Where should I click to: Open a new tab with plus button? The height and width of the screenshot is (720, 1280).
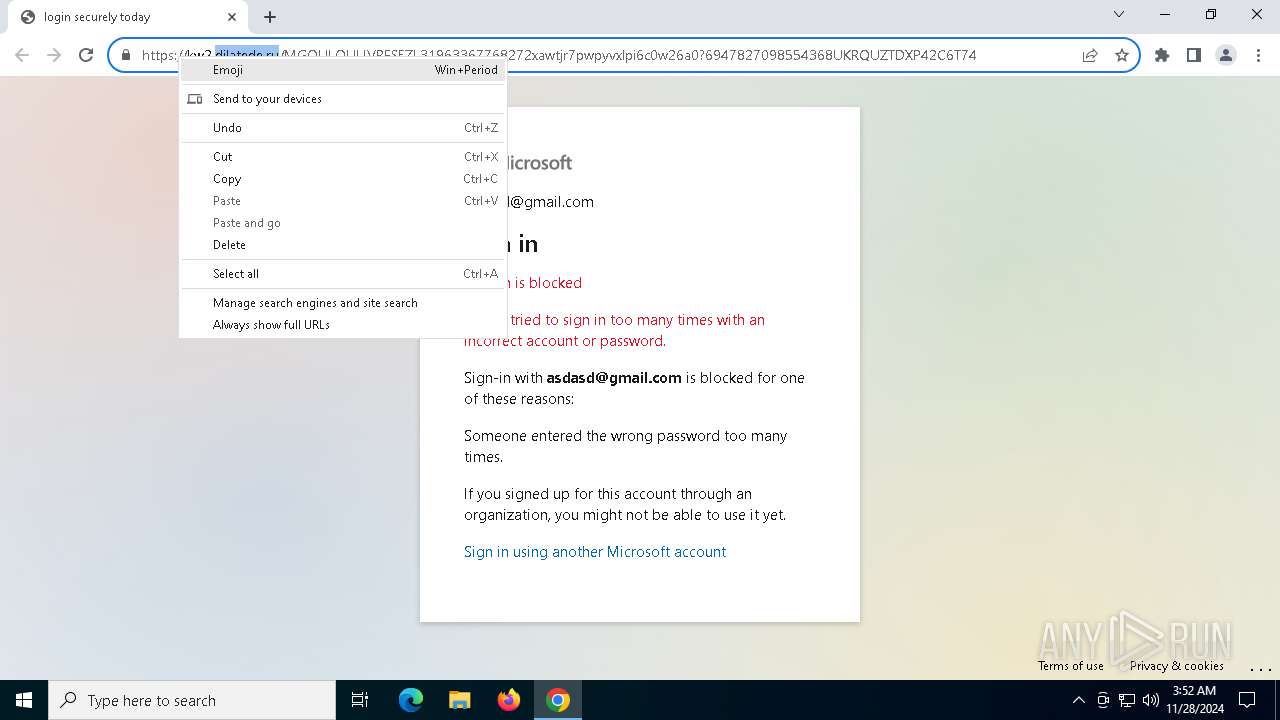pos(270,17)
